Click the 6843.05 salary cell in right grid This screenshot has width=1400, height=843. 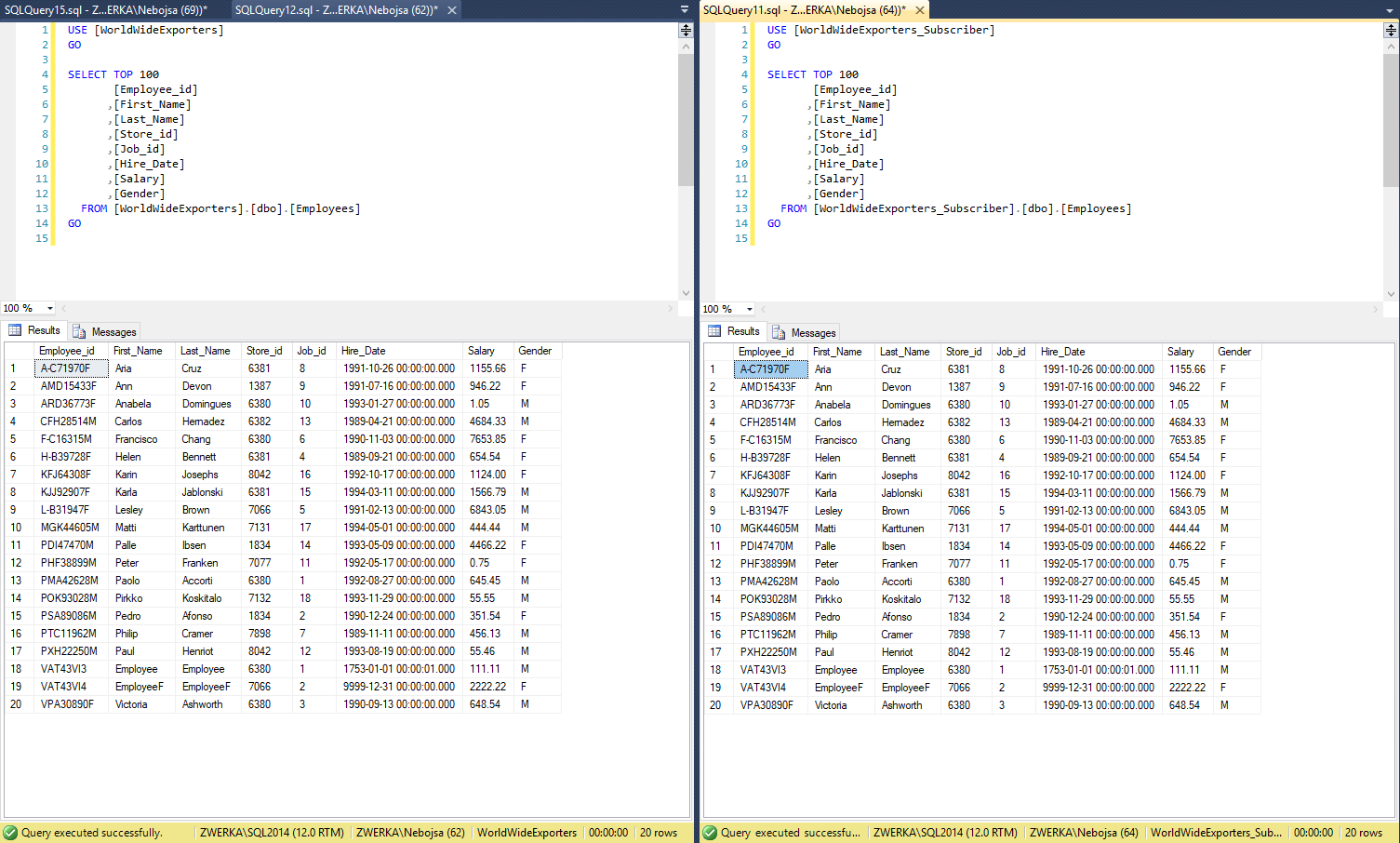[1188, 511]
